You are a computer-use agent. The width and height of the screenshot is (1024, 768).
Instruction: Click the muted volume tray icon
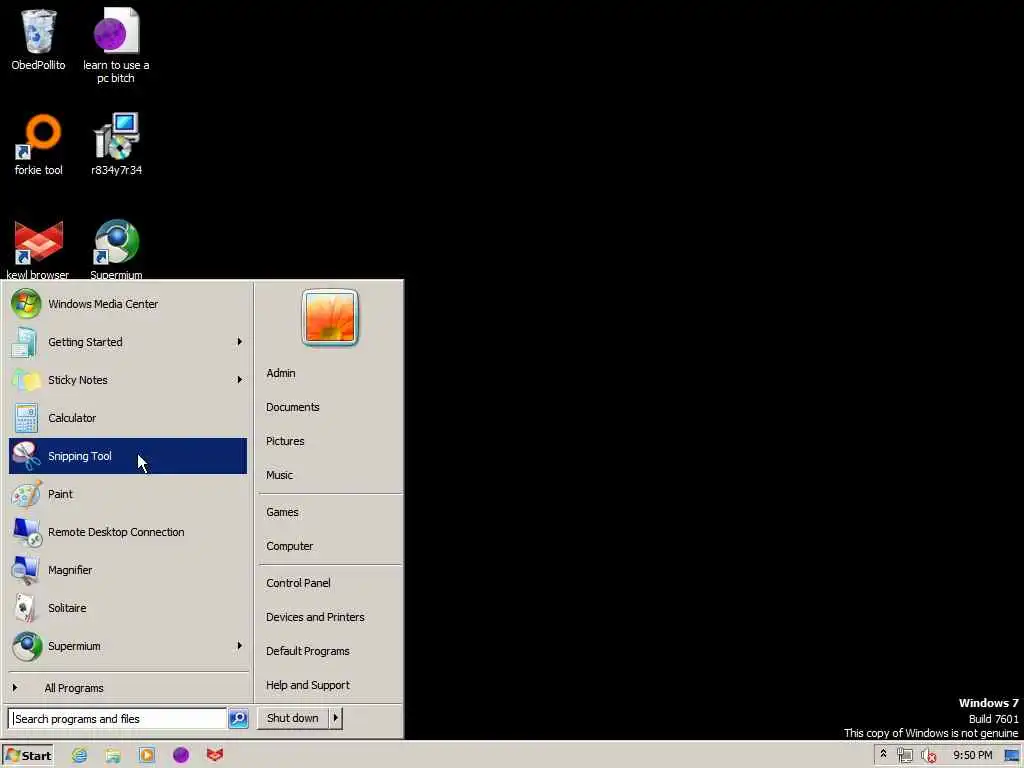(928, 756)
